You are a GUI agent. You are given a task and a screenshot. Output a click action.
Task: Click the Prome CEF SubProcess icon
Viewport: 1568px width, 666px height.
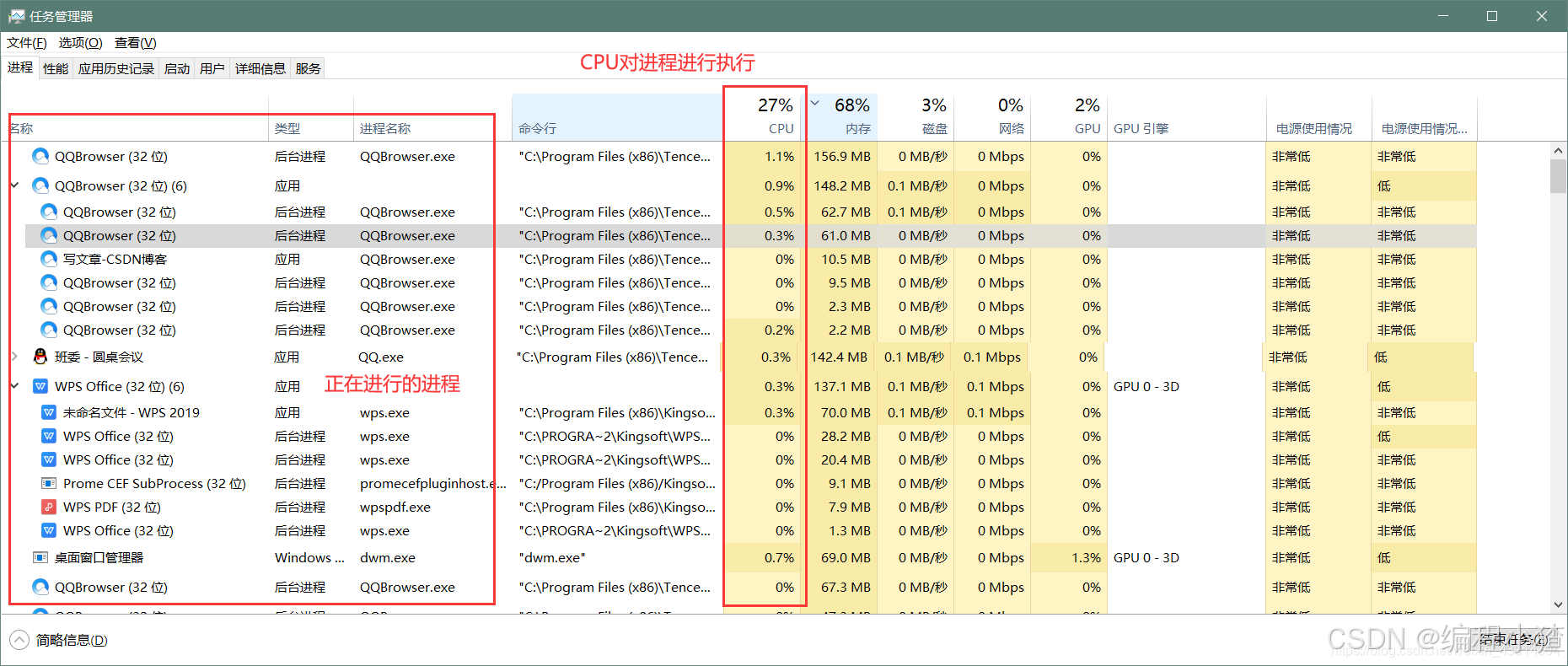click(49, 483)
